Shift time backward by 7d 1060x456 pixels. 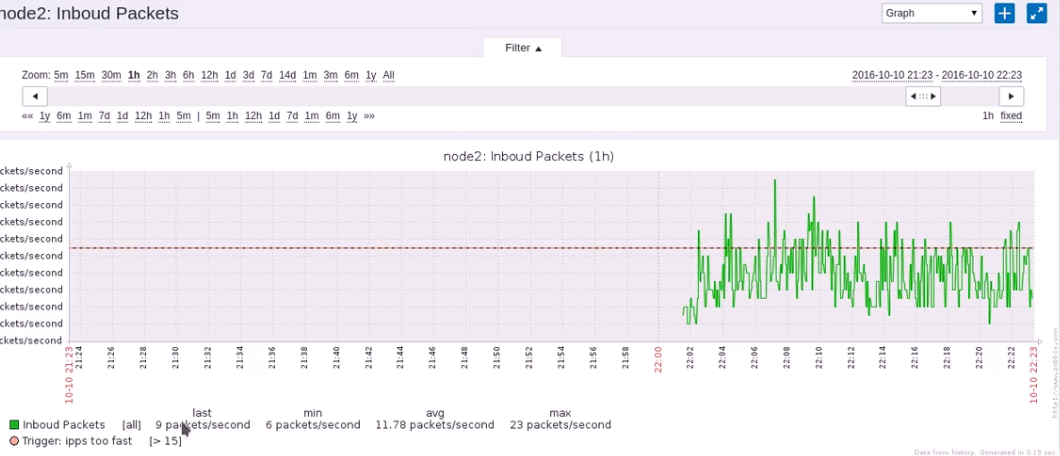tap(104, 116)
